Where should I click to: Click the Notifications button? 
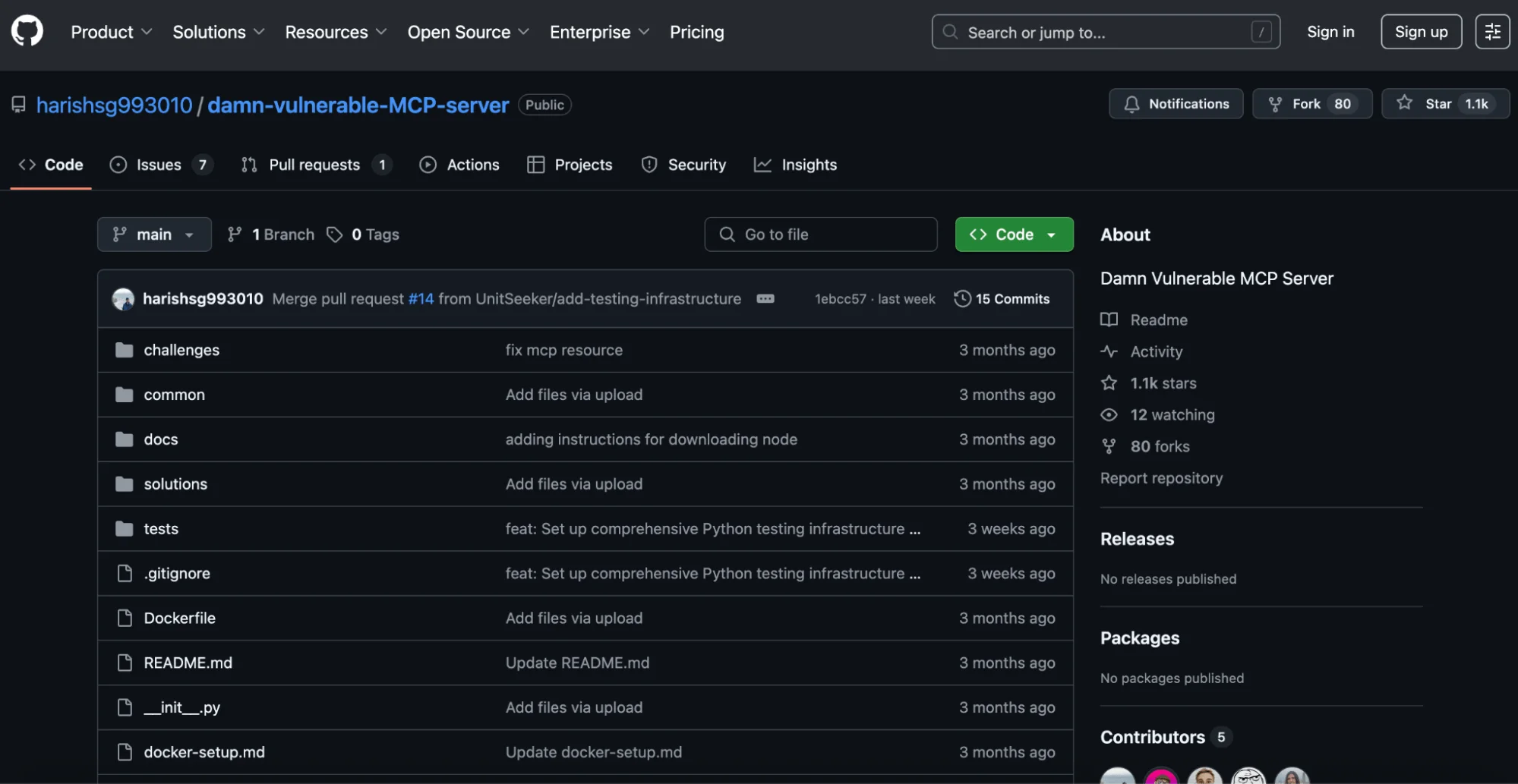[x=1176, y=104]
